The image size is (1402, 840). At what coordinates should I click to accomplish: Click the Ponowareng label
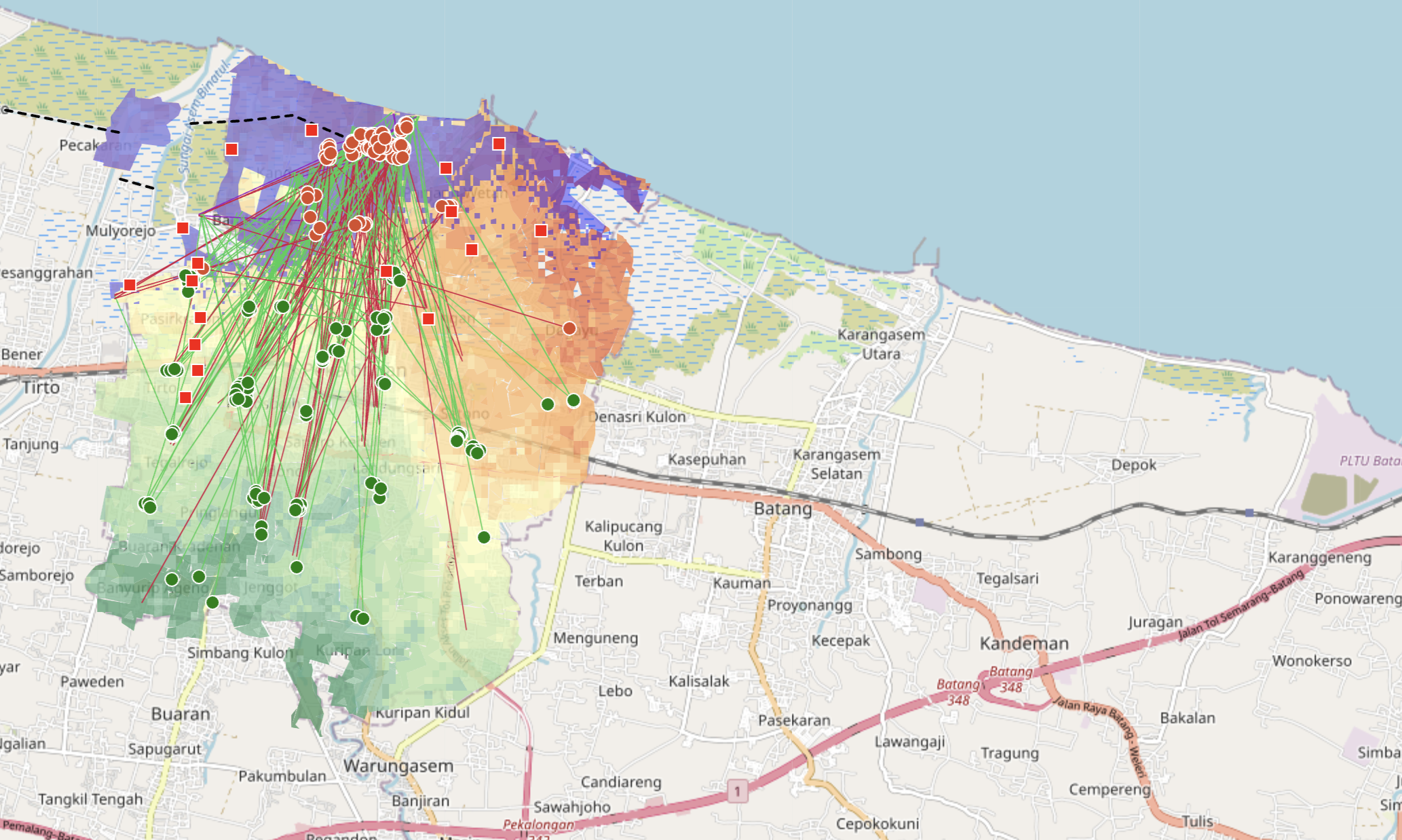1358,598
